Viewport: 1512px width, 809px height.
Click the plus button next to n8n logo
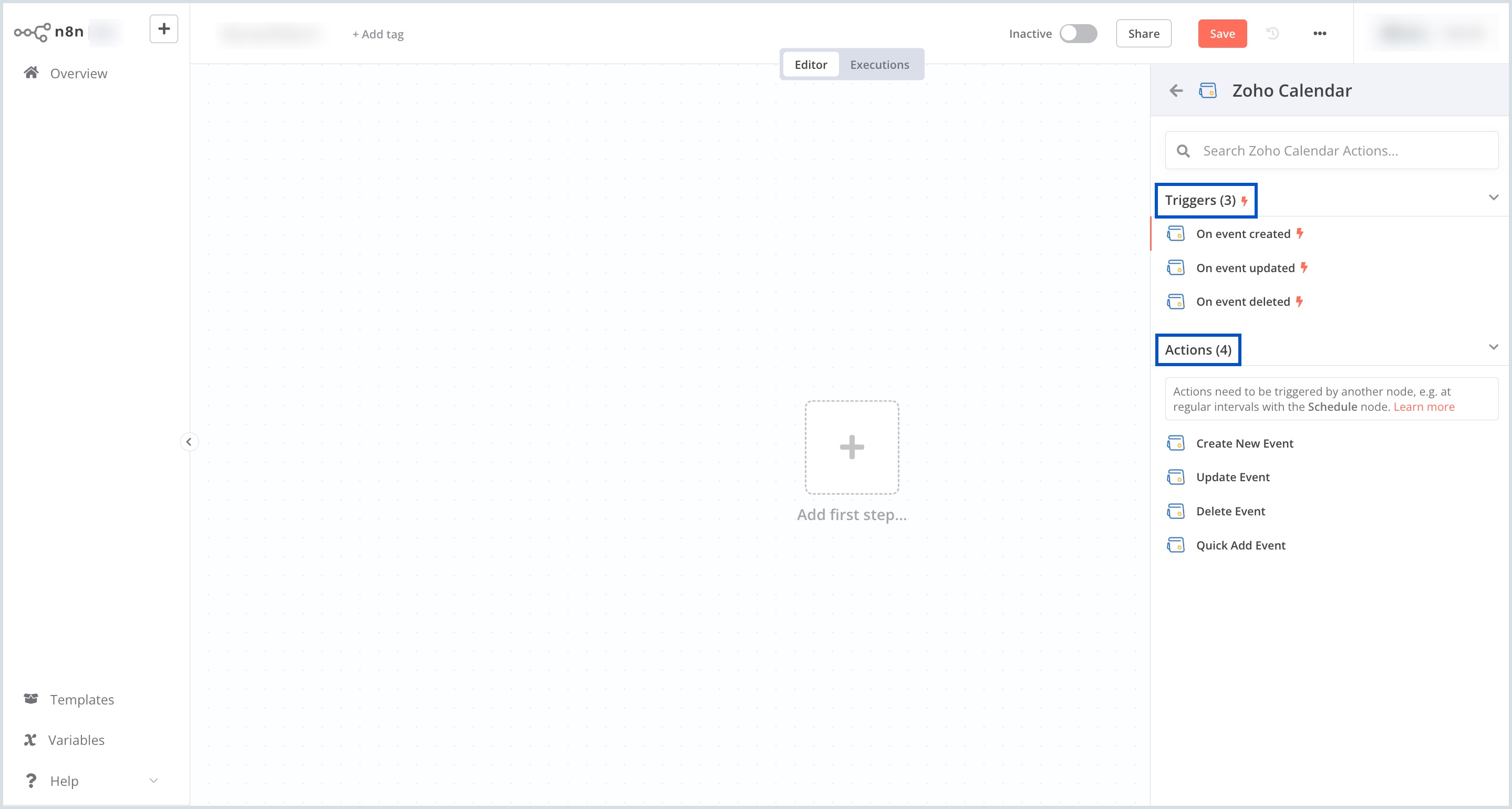(x=164, y=29)
